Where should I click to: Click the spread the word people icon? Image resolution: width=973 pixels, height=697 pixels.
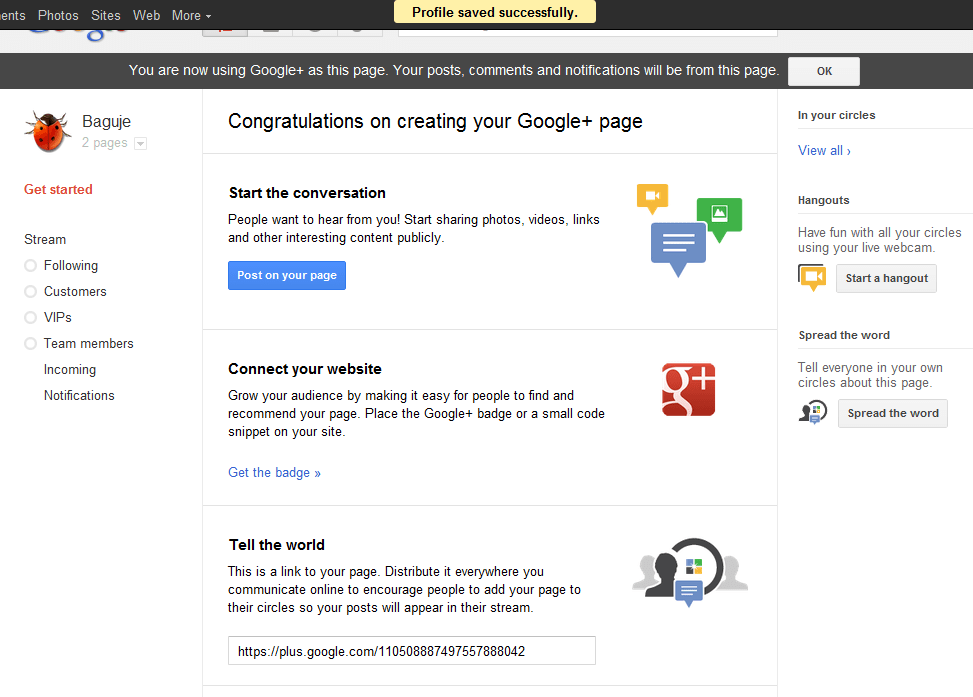point(813,413)
